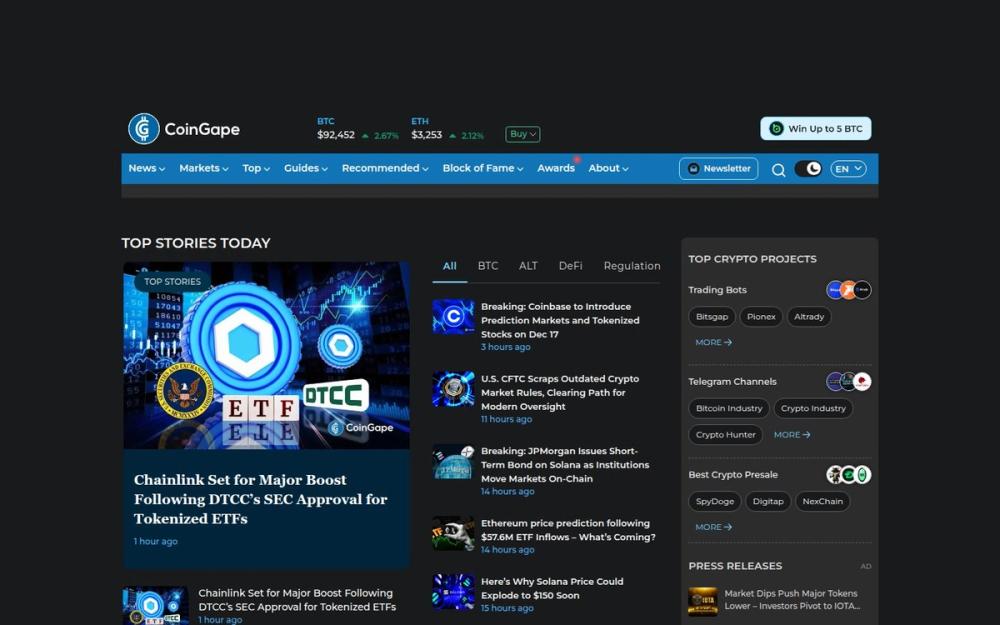Open the small Chainlink Set for Major Boost link

pyautogui.click(x=297, y=599)
